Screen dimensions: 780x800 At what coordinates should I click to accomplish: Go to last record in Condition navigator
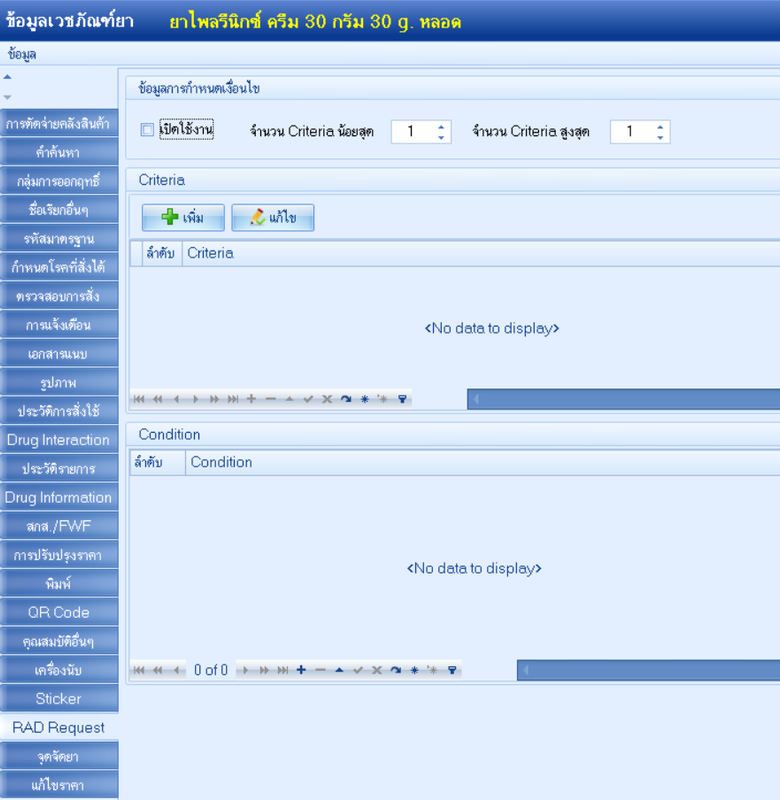[283, 670]
